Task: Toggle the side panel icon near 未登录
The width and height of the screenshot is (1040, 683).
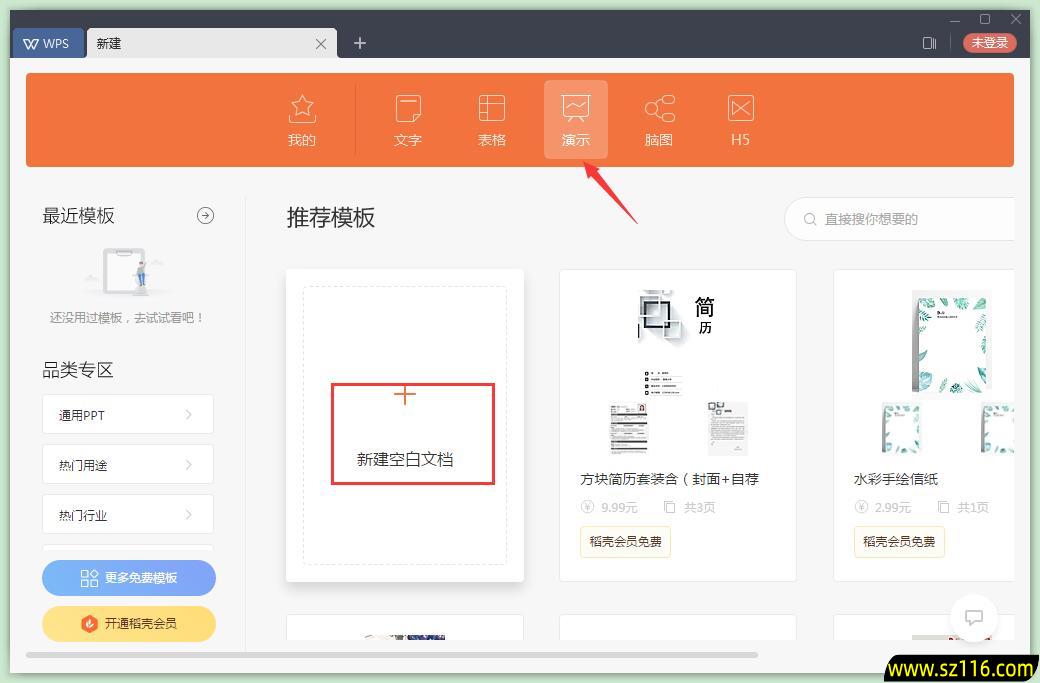Action: coord(929,43)
